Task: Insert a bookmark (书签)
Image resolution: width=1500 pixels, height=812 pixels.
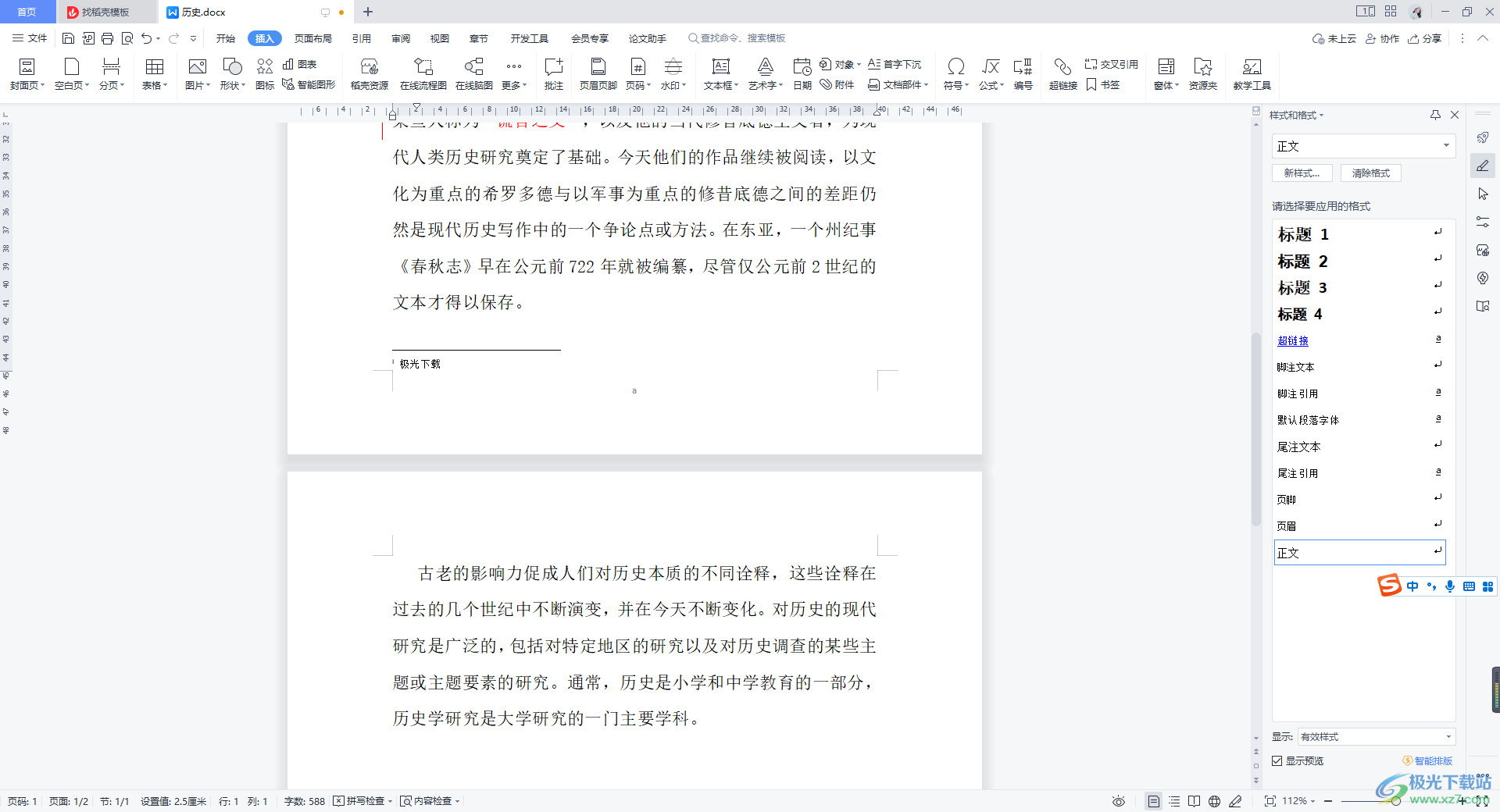Action: pyautogui.click(x=1103, y=84)
